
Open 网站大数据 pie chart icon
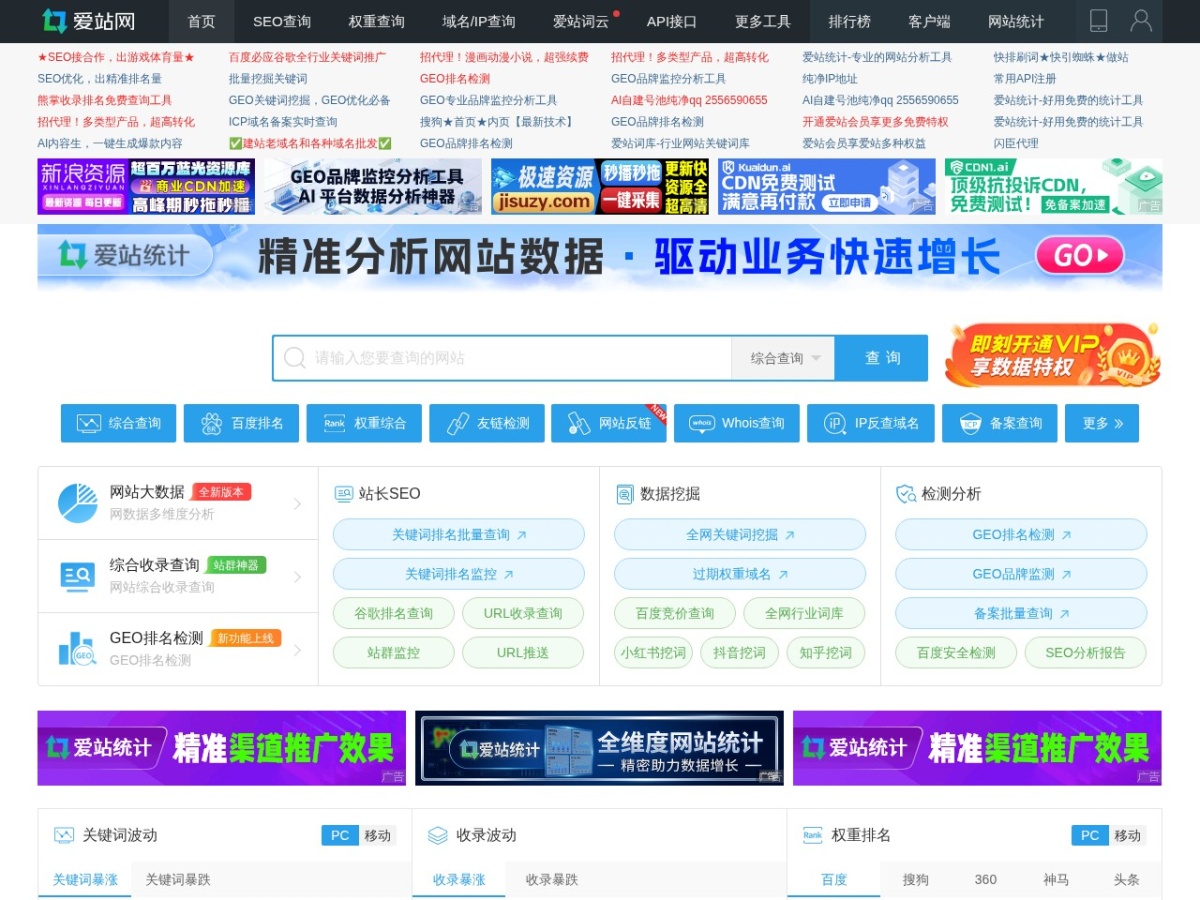[77, 503]
